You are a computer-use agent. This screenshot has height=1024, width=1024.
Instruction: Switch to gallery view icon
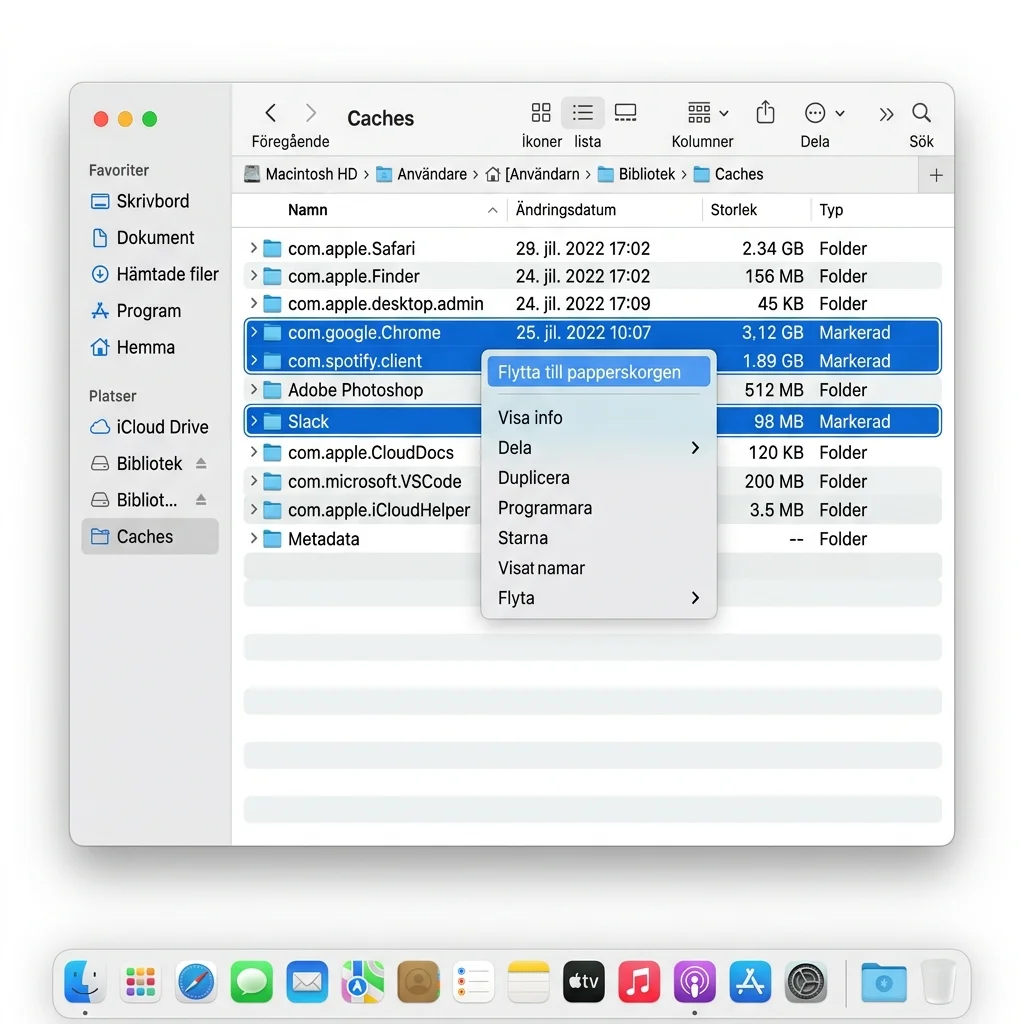coord(625,113)
